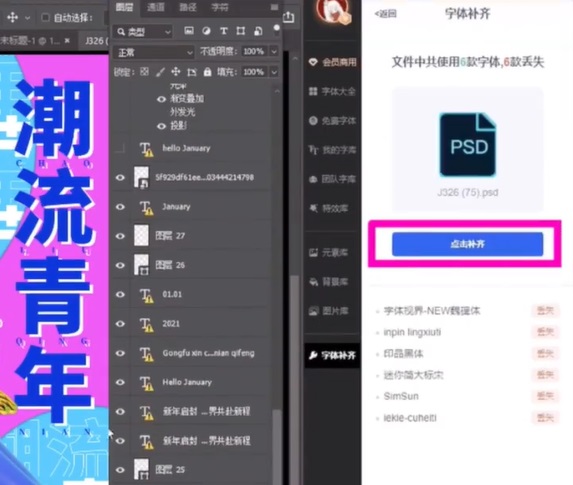The image size is (573, 485).
Task: Show the hidden hello January layer
Action: pos(120,148)
